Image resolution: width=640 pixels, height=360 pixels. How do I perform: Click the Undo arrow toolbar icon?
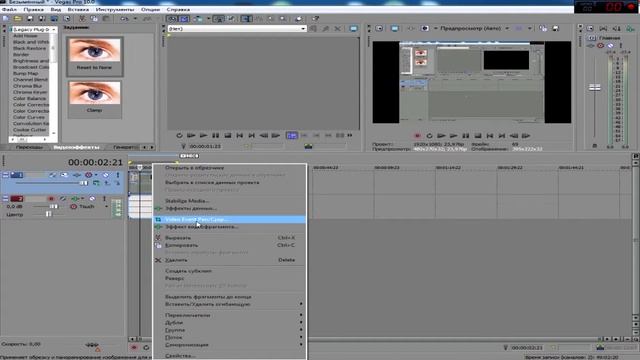point(124,18)
